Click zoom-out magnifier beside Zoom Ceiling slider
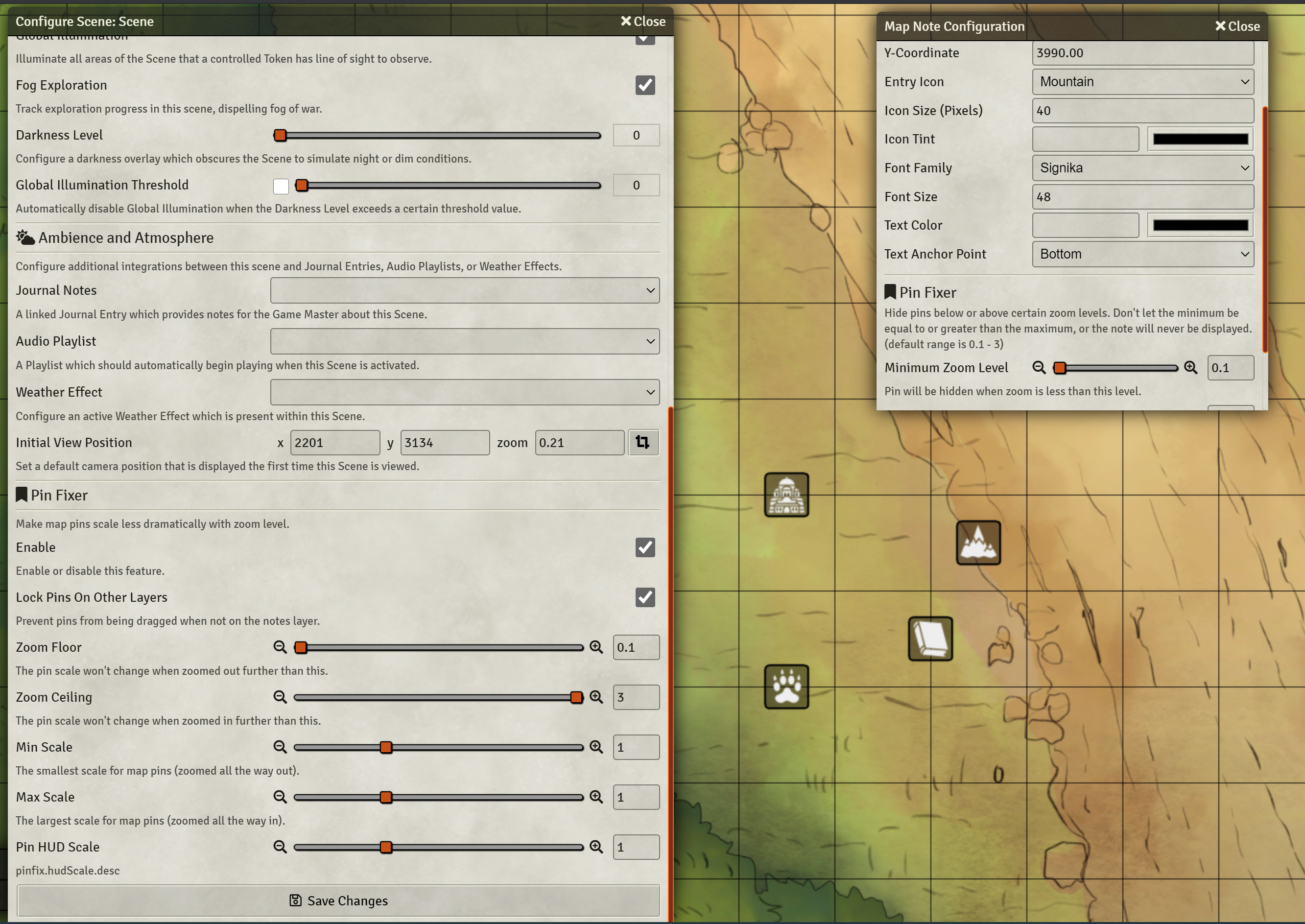1305x924 pixels. [280, 697]
